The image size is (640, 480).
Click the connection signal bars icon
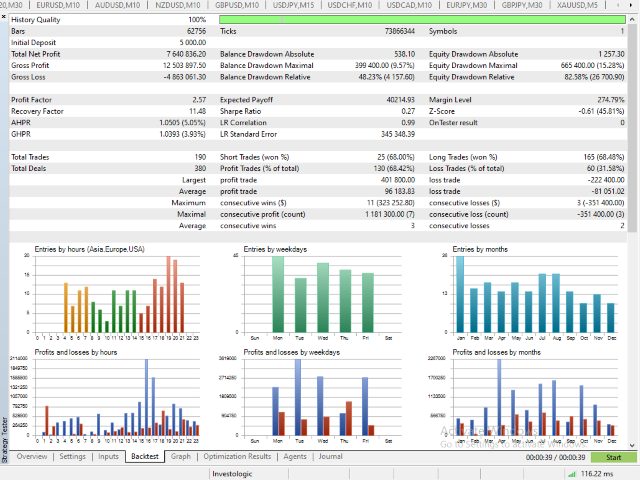pos(573,473)
